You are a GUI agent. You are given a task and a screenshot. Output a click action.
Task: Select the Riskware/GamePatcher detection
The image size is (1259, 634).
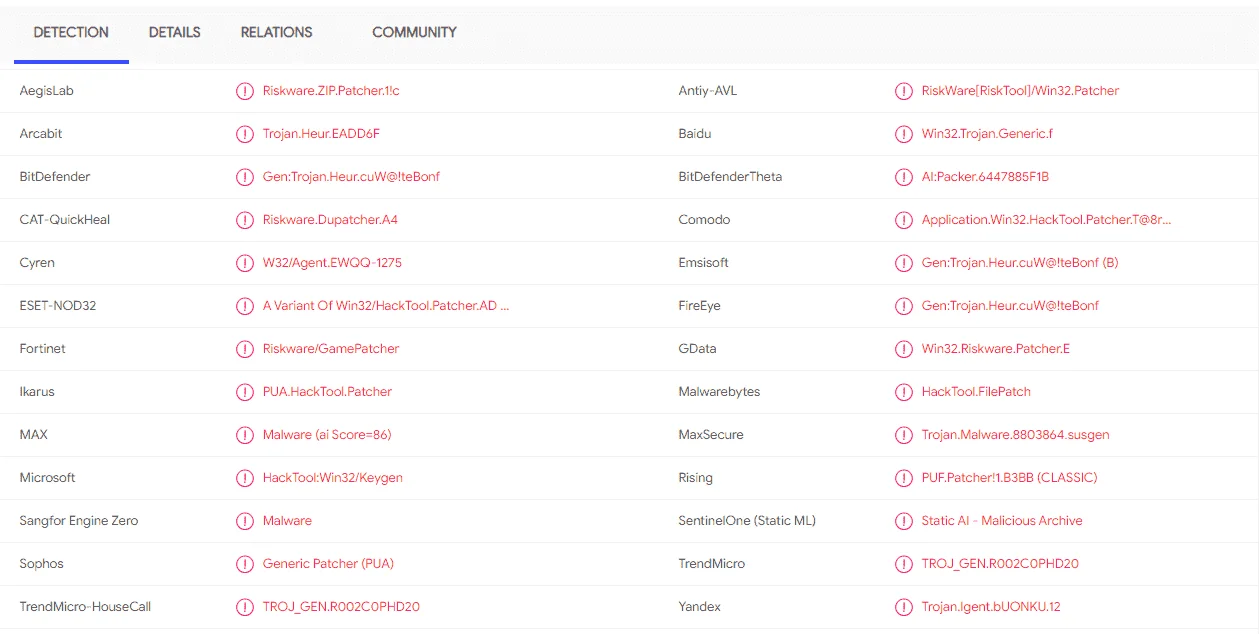[x=331, y=349]
